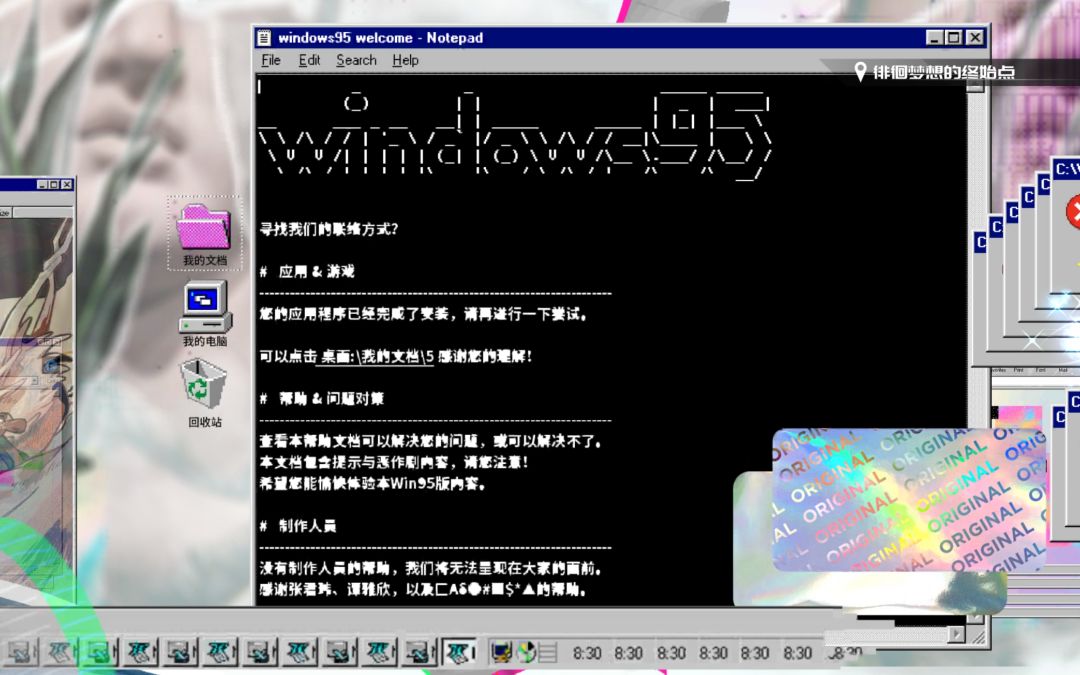The height and width of the screenshot is (675, 1080).
Task: Click the line starting 感谢张君玮
Action: 423,590
